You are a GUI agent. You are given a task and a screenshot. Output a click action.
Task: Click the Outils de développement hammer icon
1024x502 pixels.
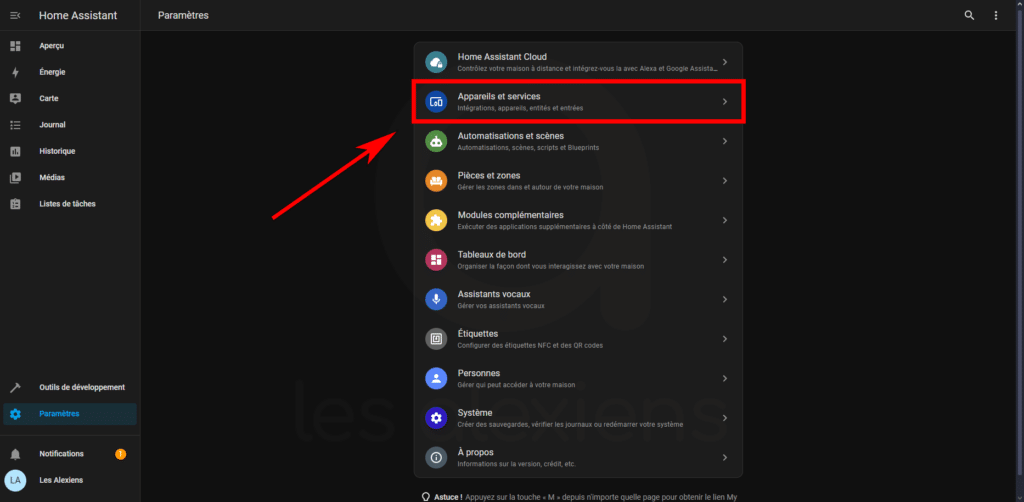point(16,388)
